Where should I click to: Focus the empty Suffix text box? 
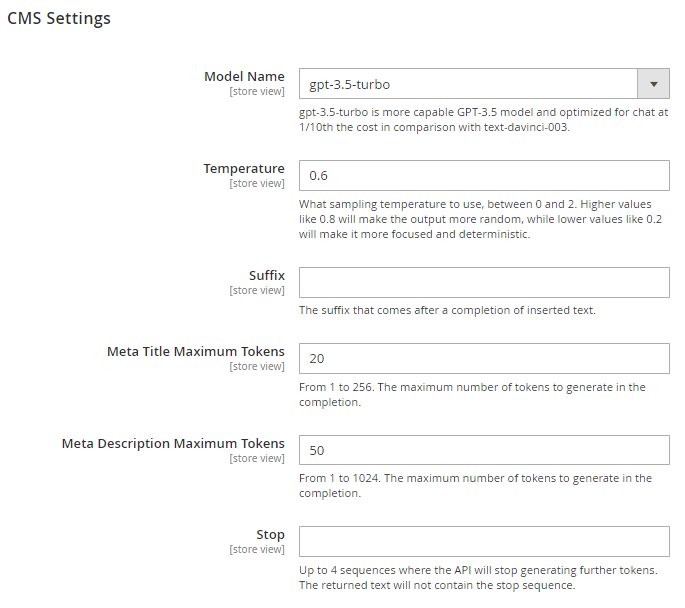tap(484, 283)
